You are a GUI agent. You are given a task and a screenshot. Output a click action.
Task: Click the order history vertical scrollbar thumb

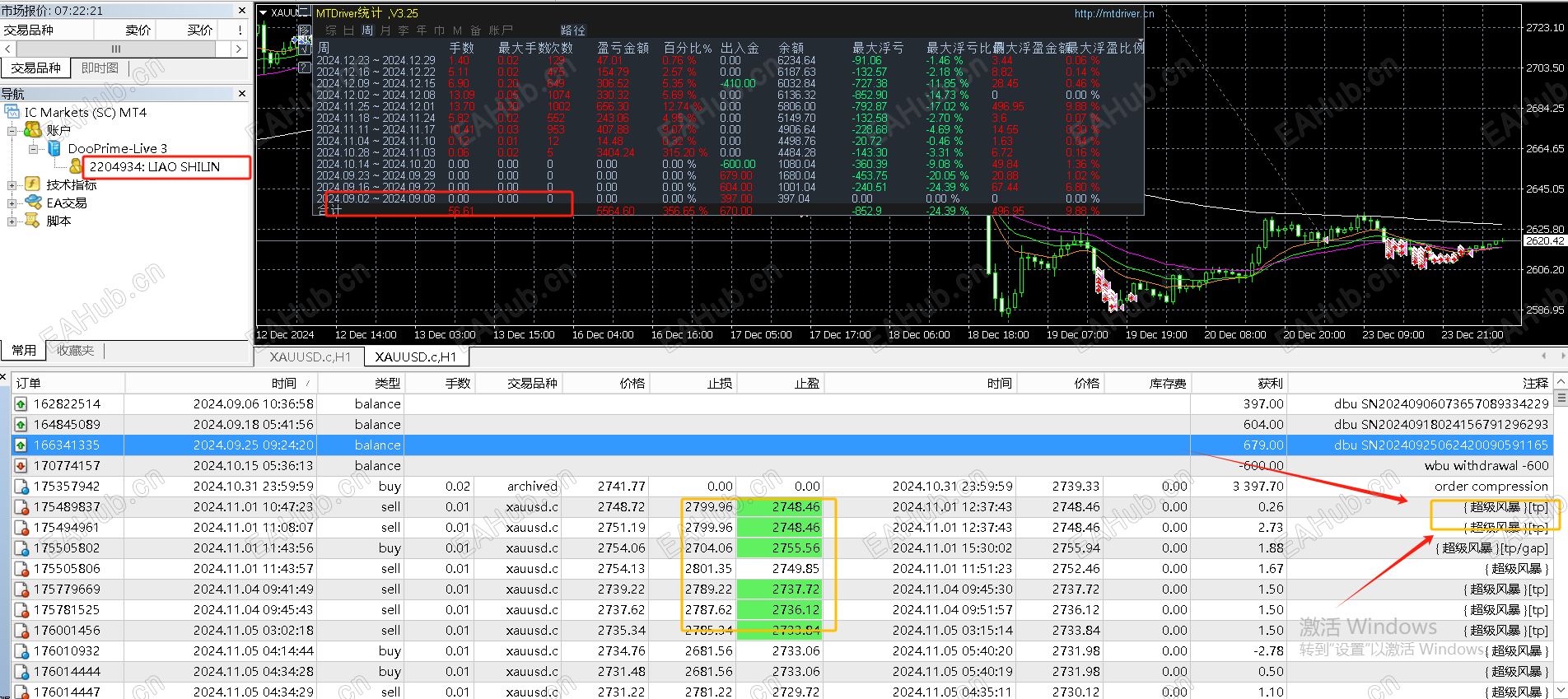pyautogui.click(x=1560, y=398)
